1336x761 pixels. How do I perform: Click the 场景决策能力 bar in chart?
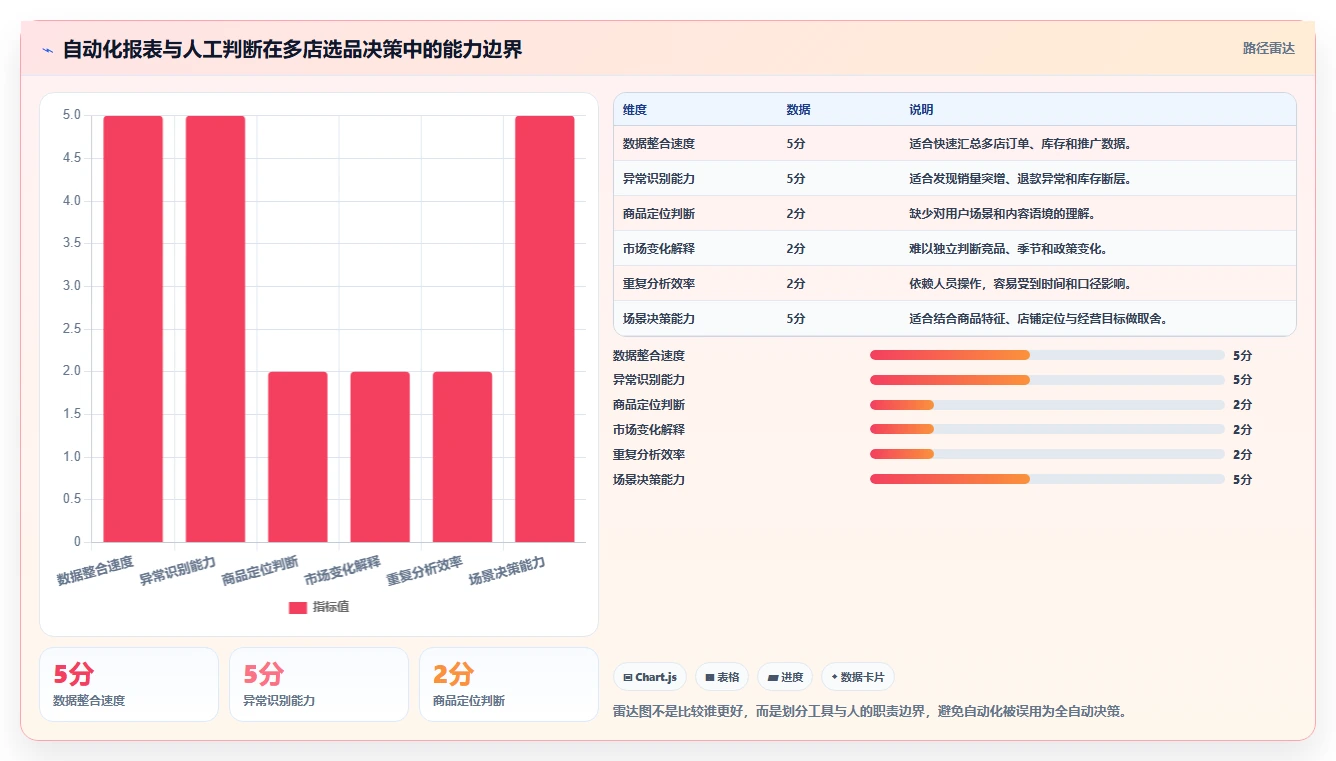click(545, 329)
